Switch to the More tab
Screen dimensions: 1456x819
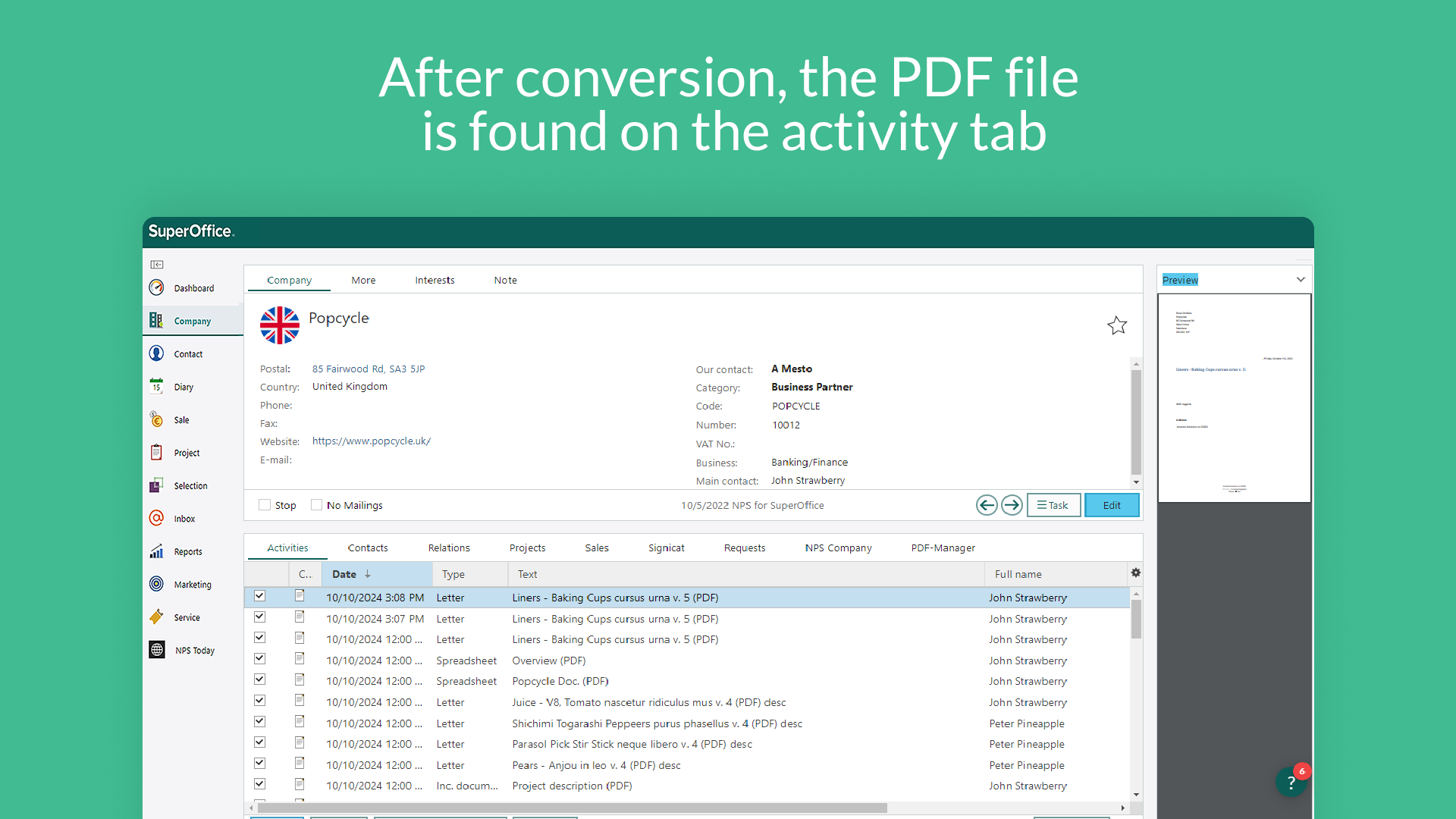tap(363, 280)
